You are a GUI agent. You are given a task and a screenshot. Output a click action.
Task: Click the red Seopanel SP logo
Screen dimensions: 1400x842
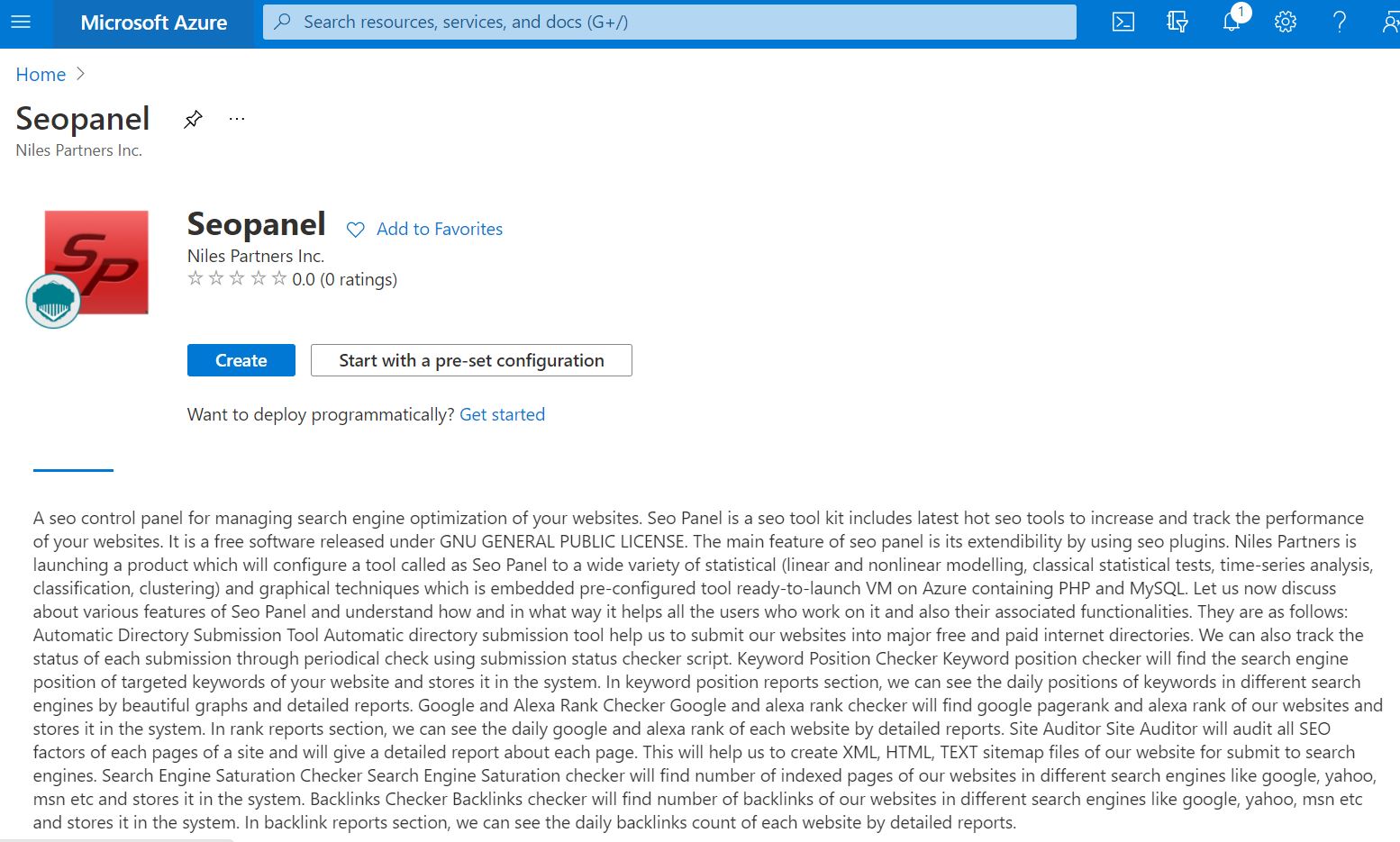coord(96,262)
